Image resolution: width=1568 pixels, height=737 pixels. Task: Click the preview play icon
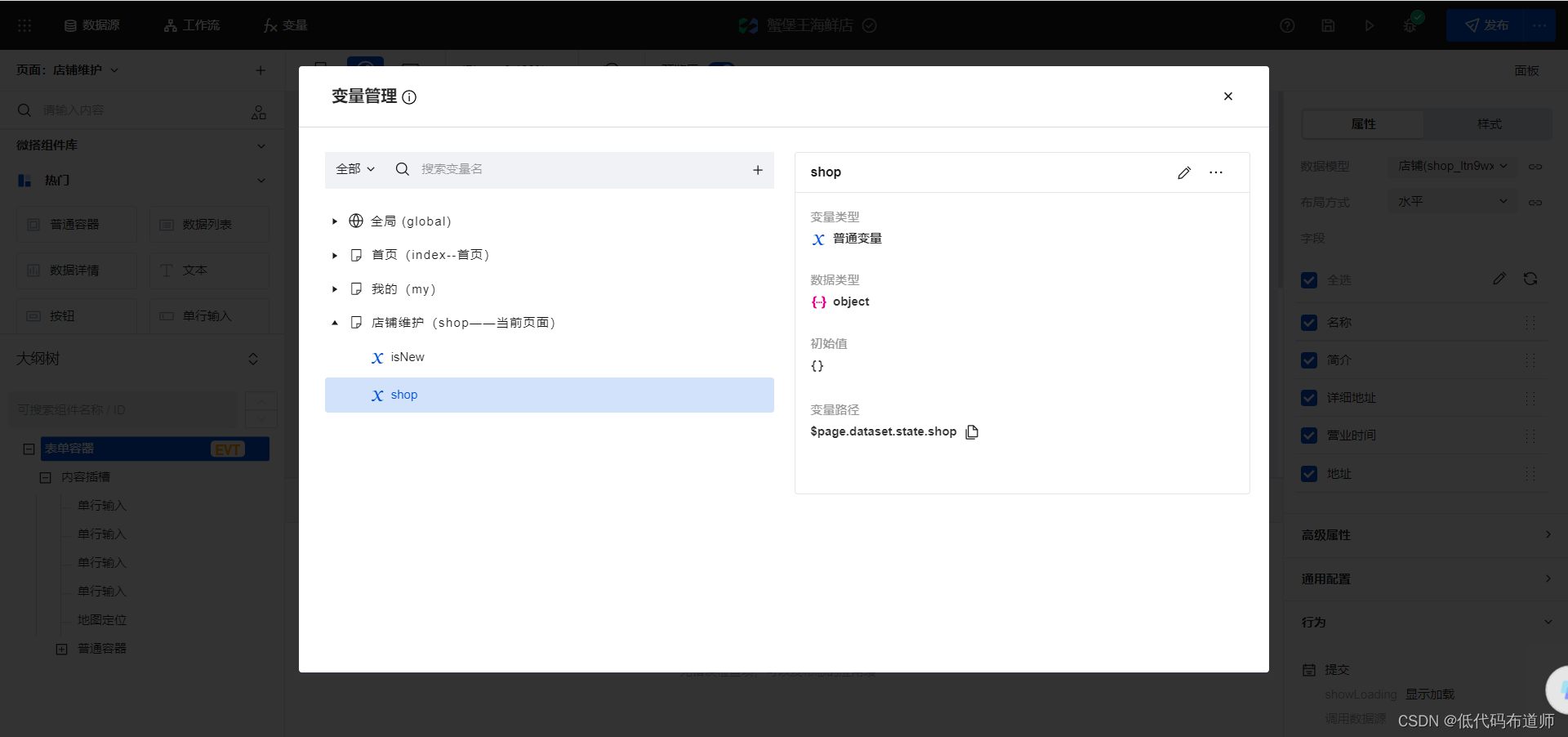point(1369,25)
